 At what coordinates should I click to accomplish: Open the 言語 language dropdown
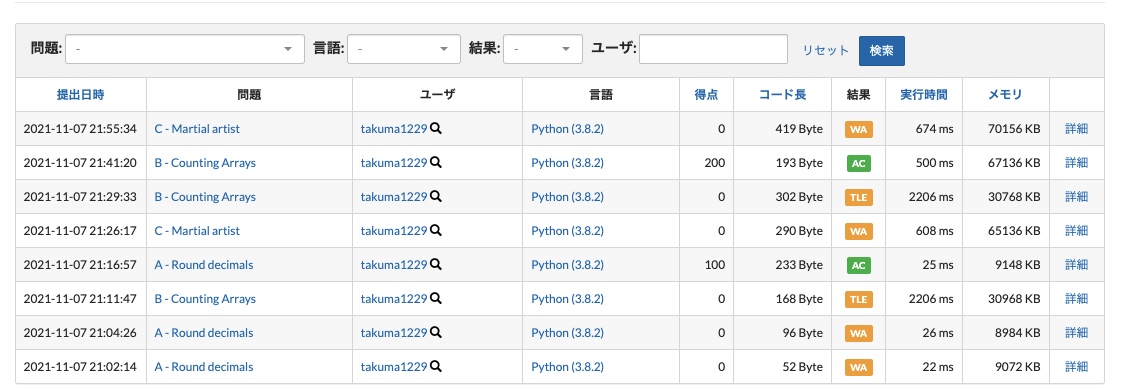pyautogui.click(x=404, y=49)
